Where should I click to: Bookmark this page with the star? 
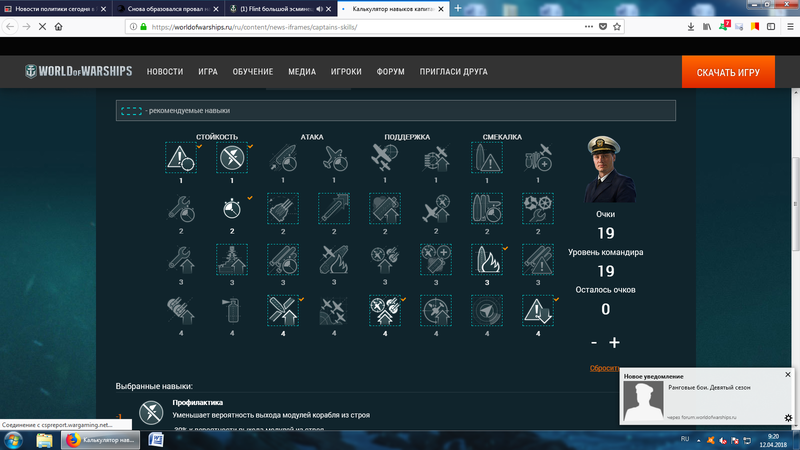point(617,27)
